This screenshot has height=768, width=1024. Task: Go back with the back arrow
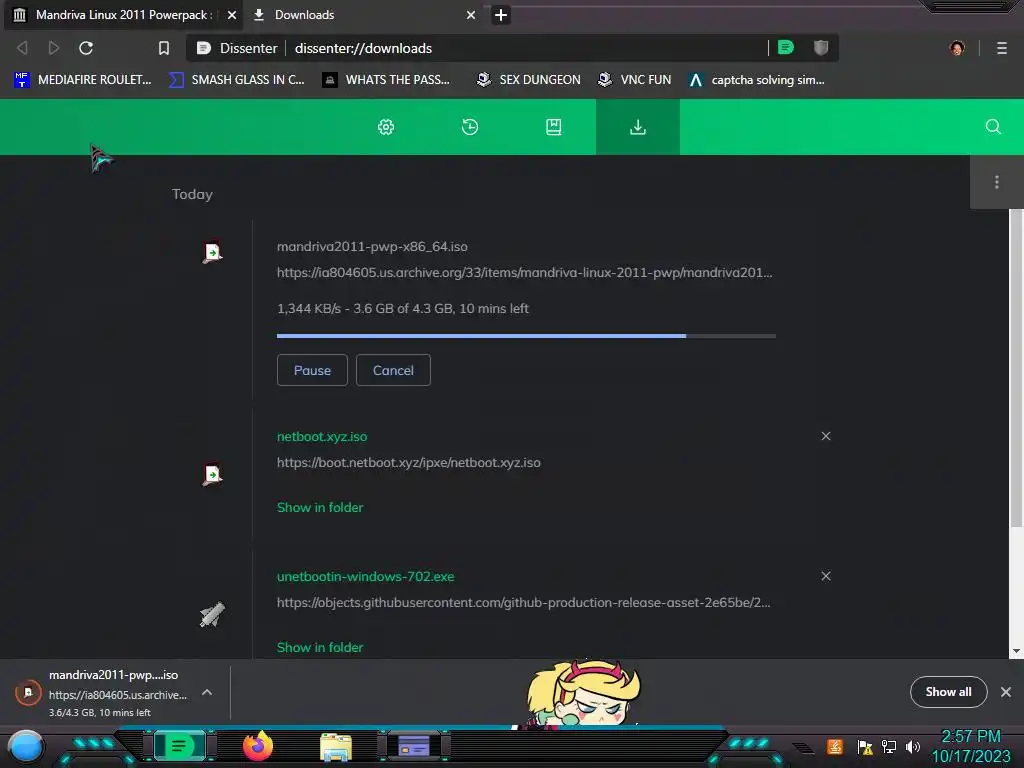pyautogui.click(x=22, y=48)
